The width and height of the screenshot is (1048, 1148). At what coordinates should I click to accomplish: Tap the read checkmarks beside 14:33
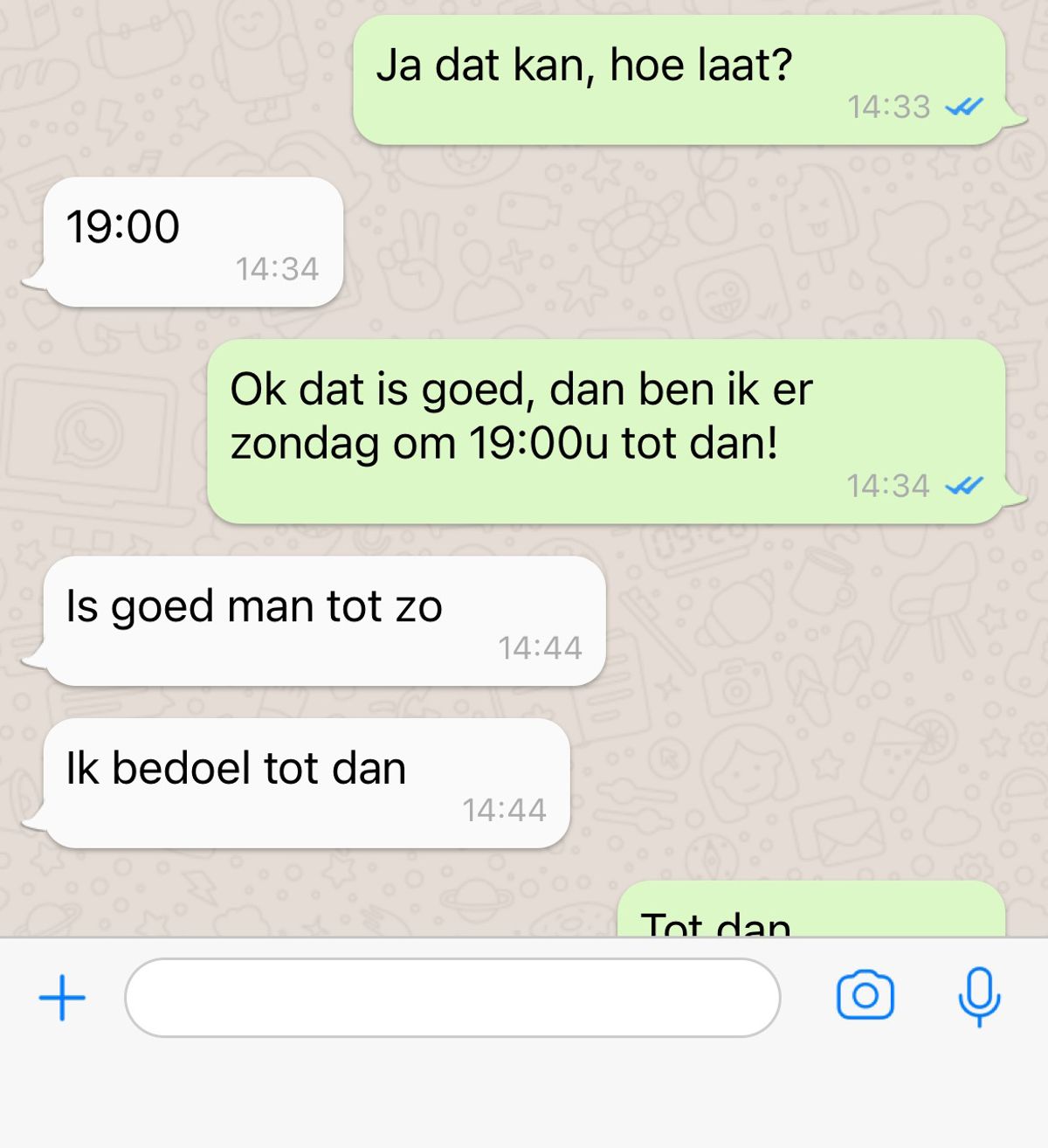point(963,107)
